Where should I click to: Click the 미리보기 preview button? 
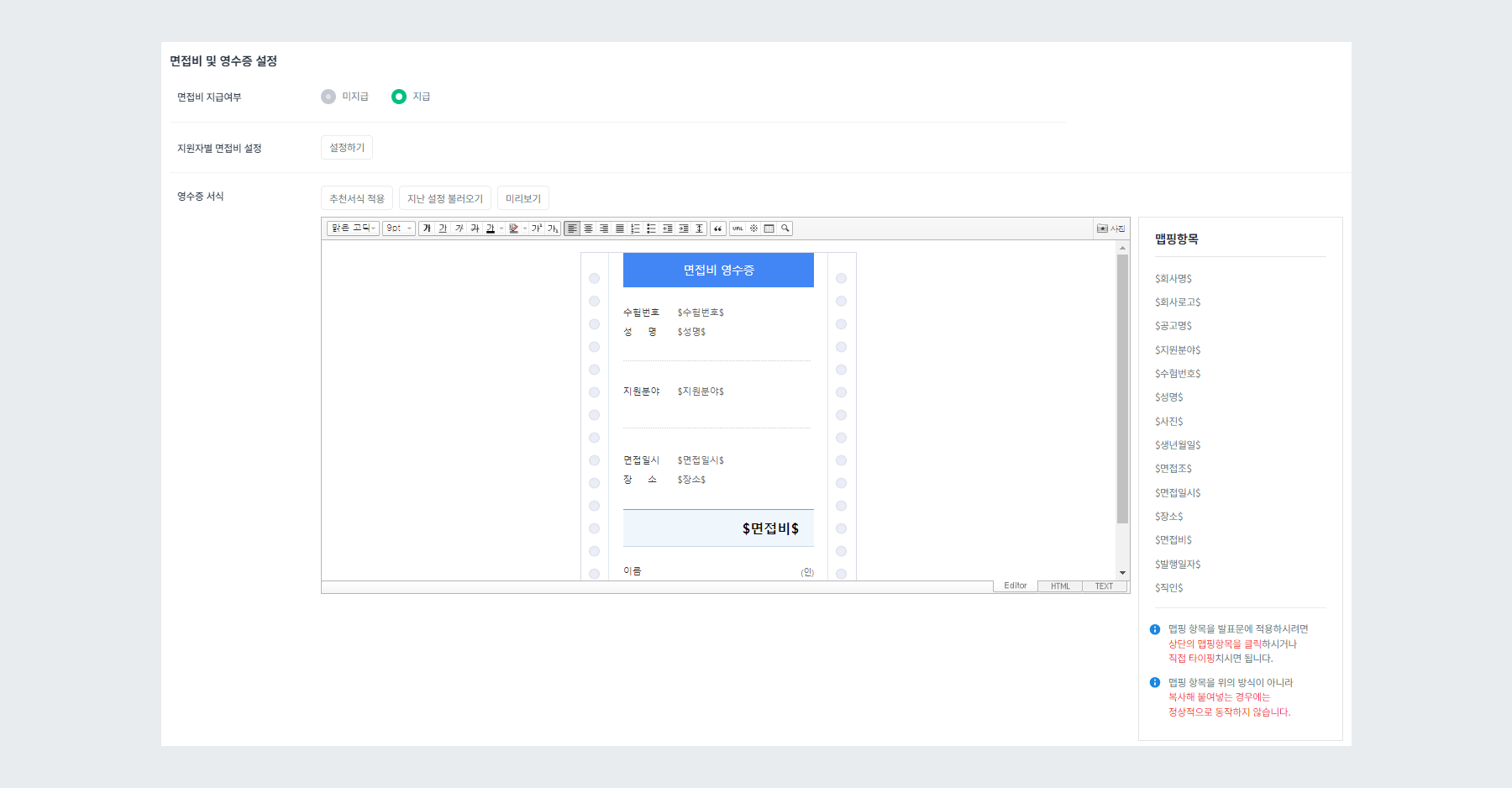point(522,197)
